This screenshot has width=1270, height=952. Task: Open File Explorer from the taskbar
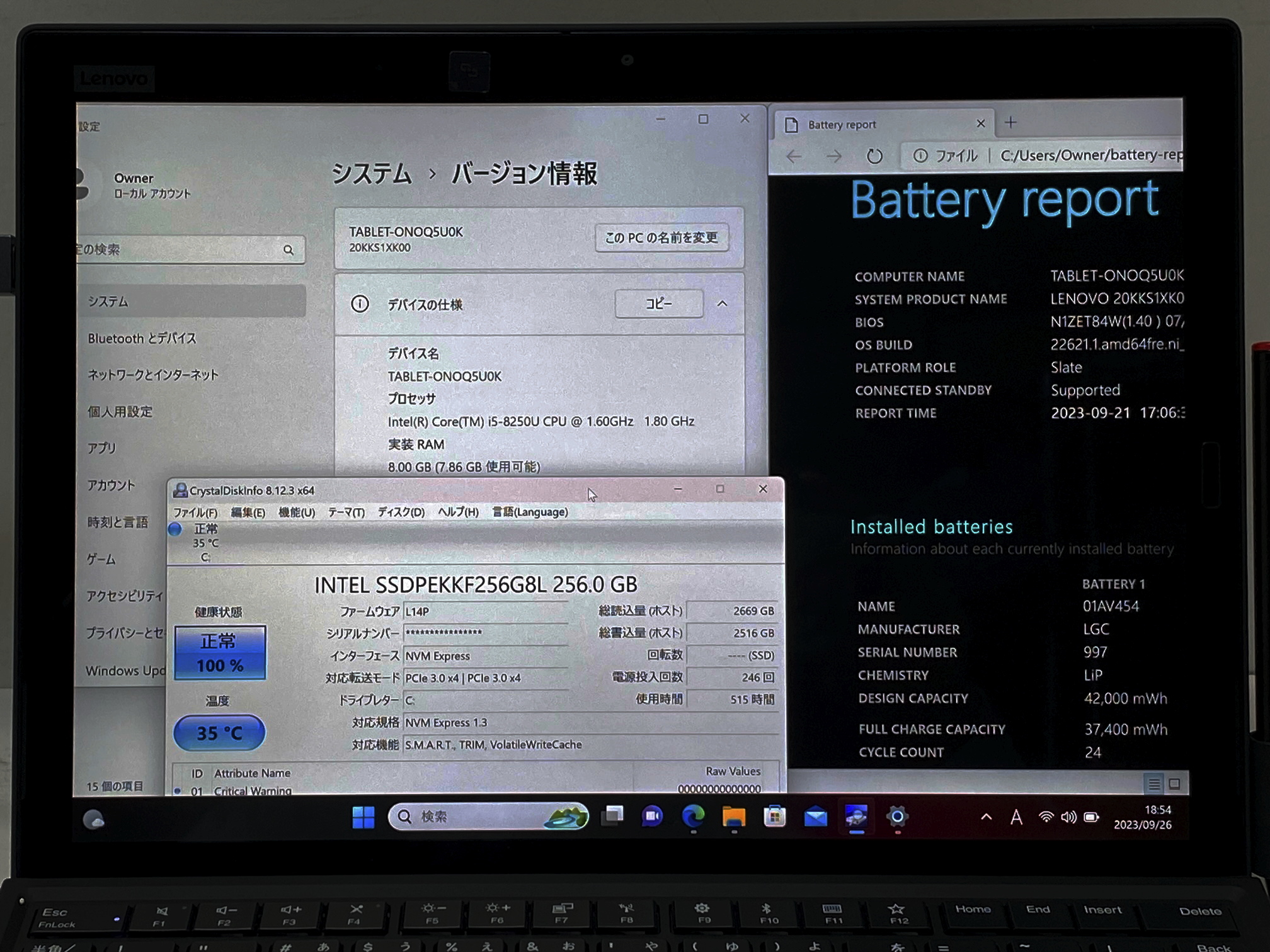click(x=733, y=817)
